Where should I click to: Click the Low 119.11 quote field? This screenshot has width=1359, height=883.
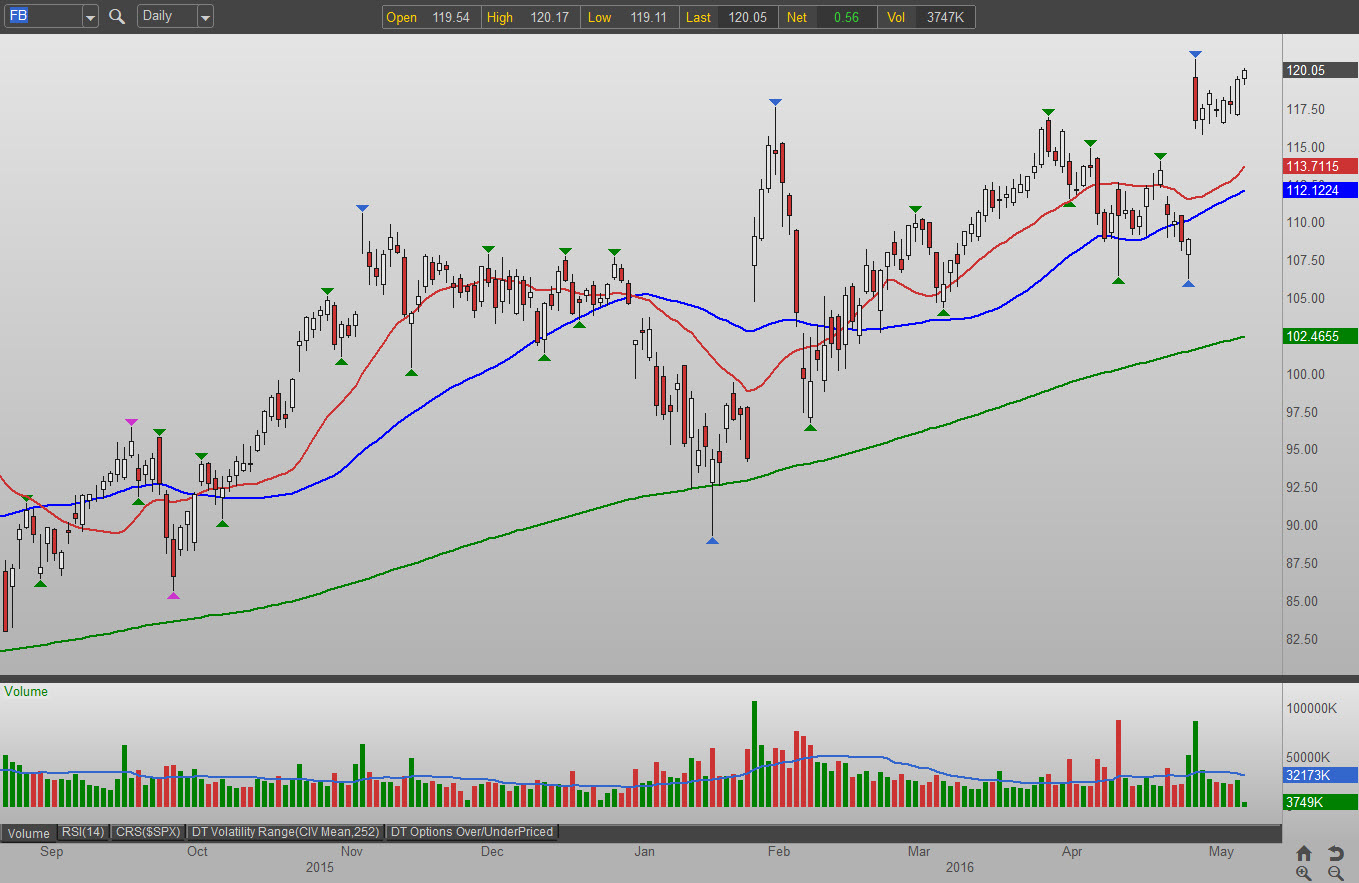[629, 17]
